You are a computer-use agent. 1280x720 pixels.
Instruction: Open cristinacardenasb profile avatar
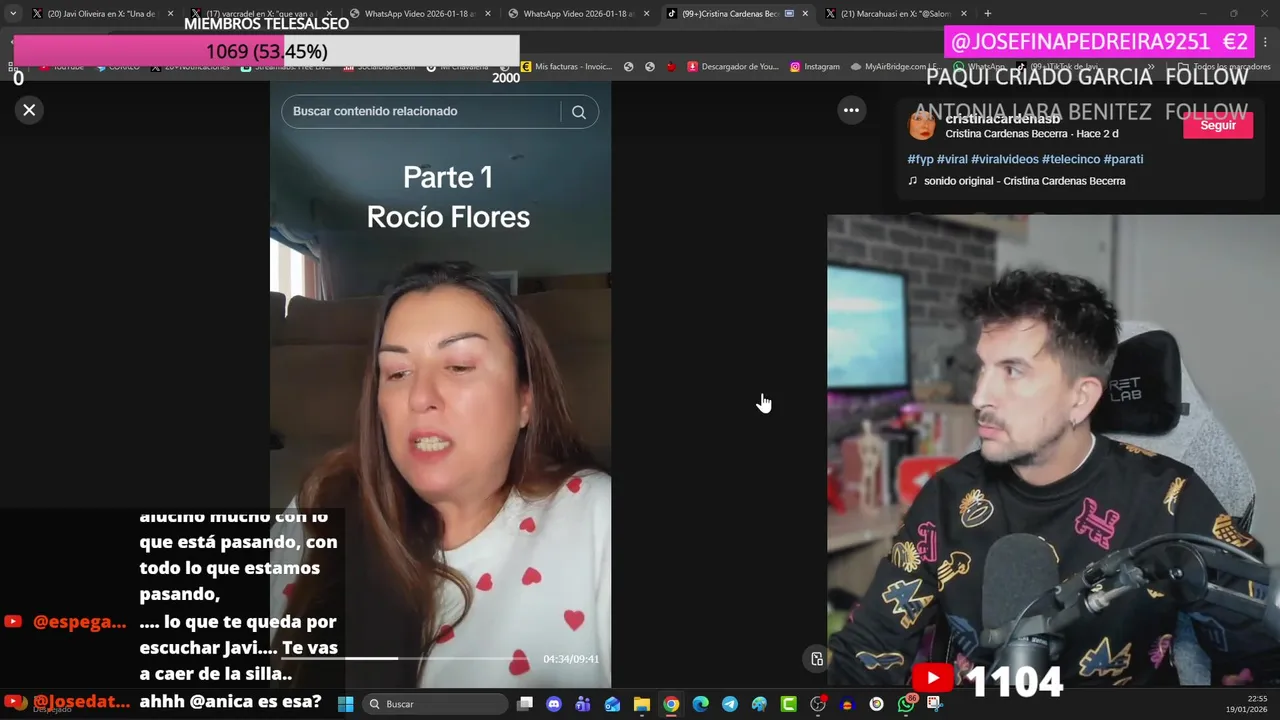[x=922, y=125]
